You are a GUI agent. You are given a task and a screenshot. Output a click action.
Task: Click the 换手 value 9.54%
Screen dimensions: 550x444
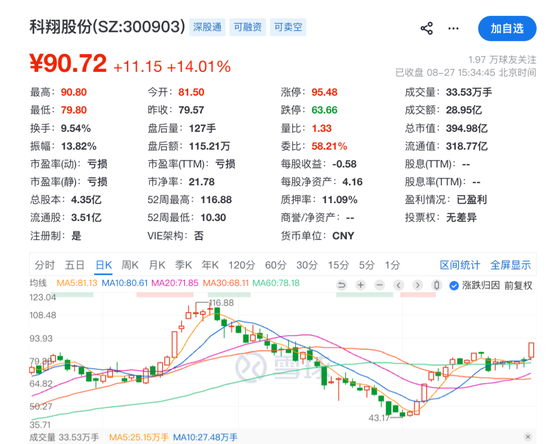[x=76, y=128]
